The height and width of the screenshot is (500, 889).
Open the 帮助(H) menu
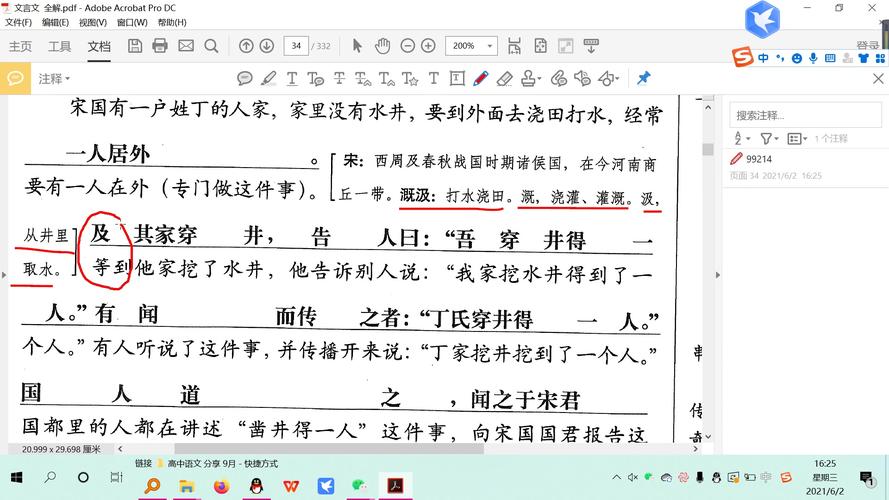[172, 22]
